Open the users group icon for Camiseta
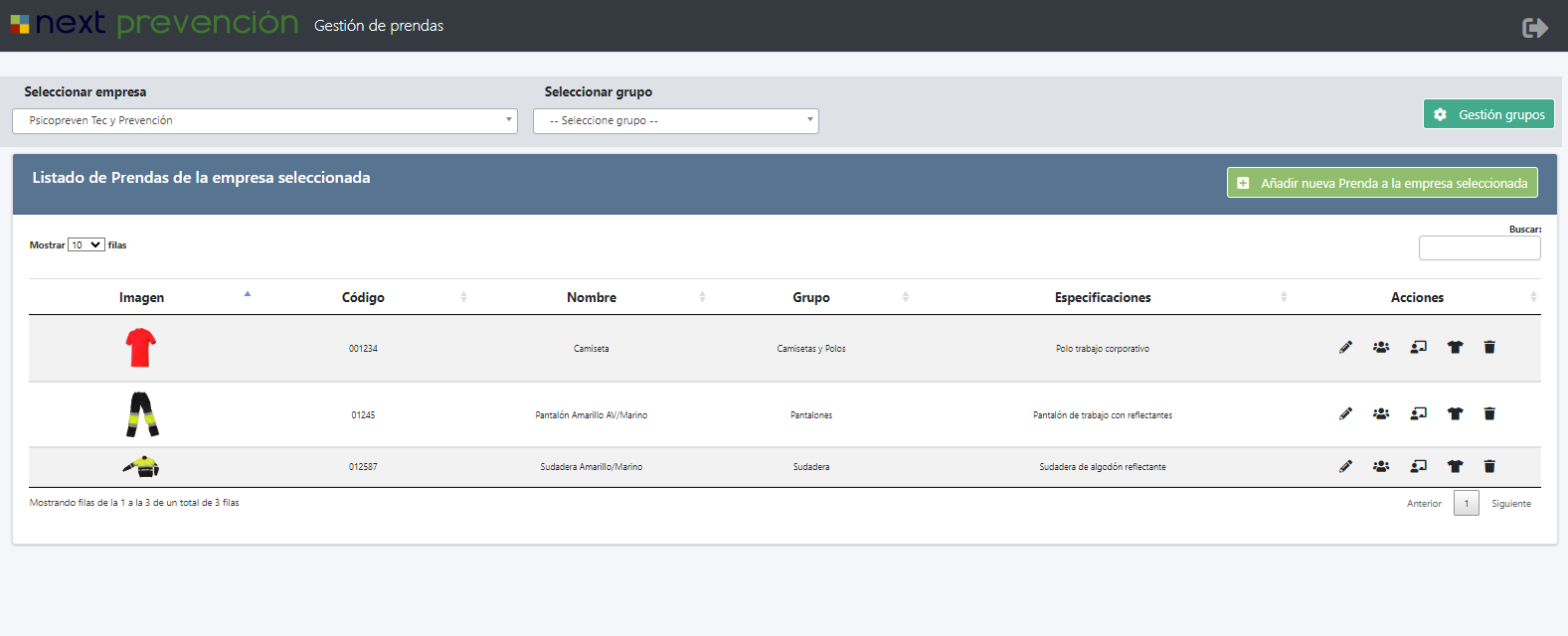 (x=1381, y=348)
